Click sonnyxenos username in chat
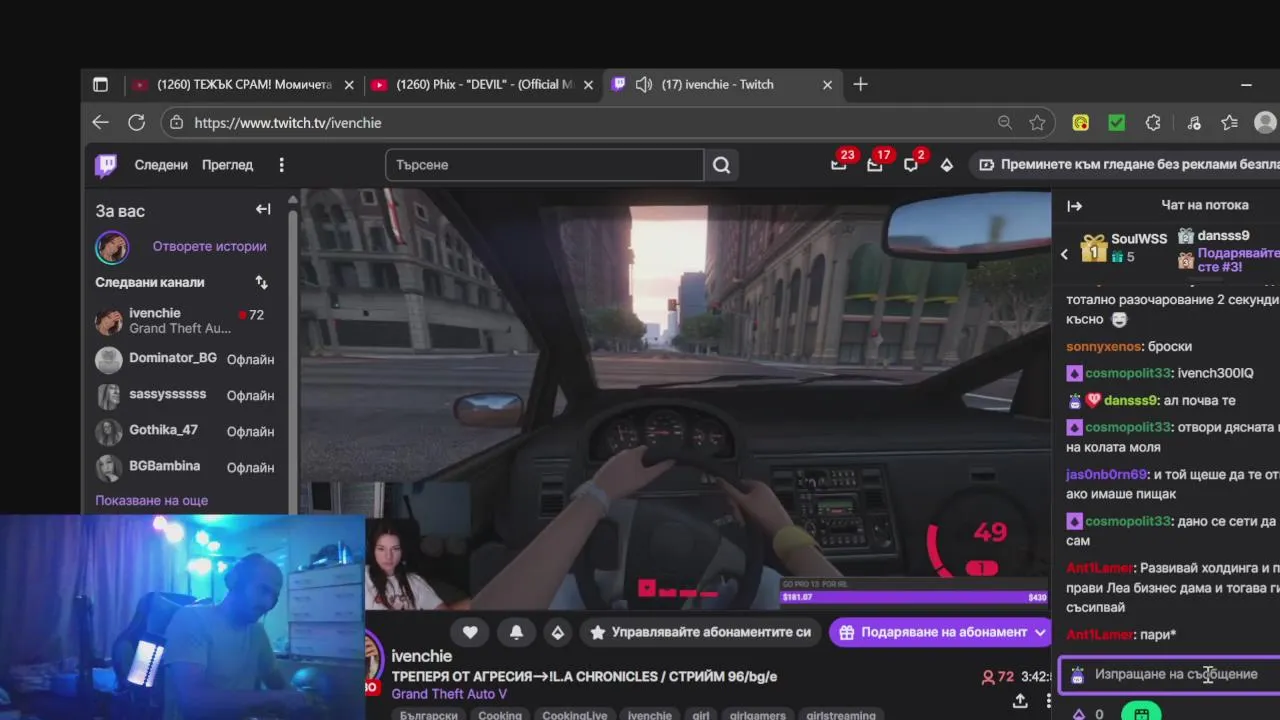Viewport: 1280px width, 720px height. coord(1103,346)
